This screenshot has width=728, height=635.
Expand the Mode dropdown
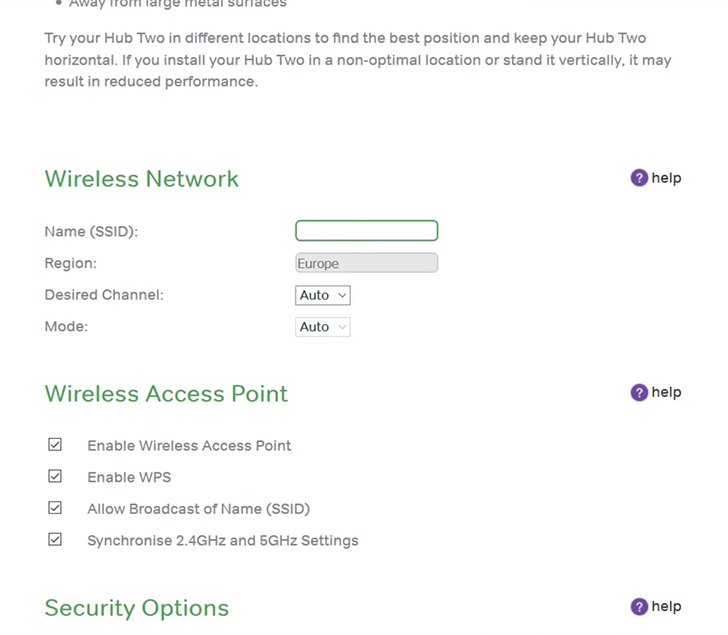click(323, 327)
